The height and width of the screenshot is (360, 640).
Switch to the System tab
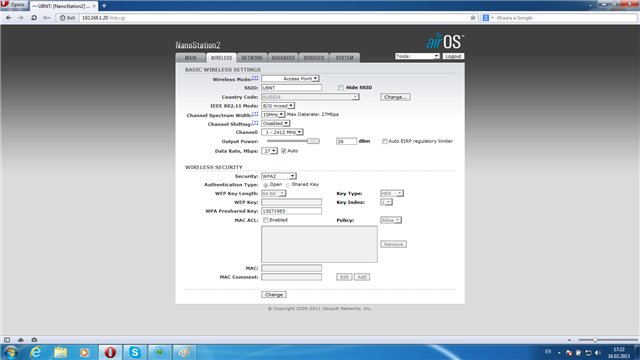coord(344,58)
